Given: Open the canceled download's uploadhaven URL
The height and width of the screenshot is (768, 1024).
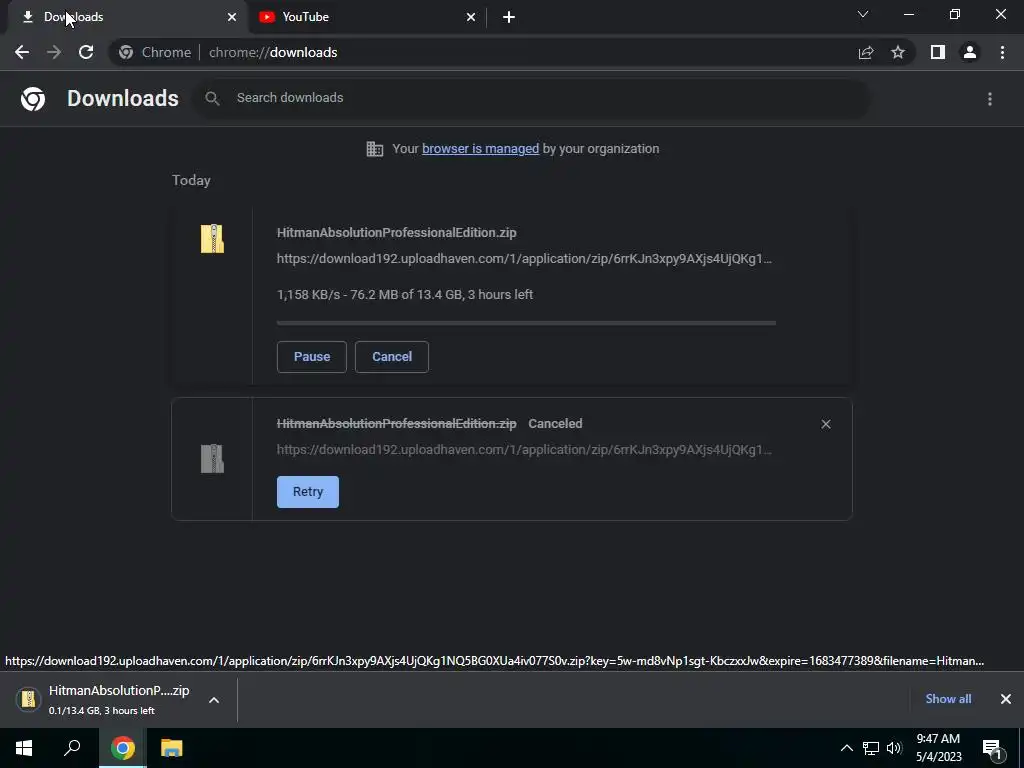Looking at the screenshot, I should tap(524, 450).
